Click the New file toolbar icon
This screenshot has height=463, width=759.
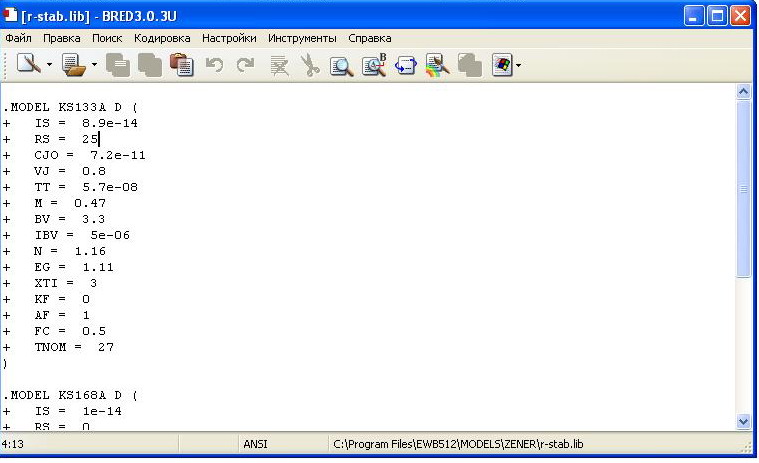point(29,65)
